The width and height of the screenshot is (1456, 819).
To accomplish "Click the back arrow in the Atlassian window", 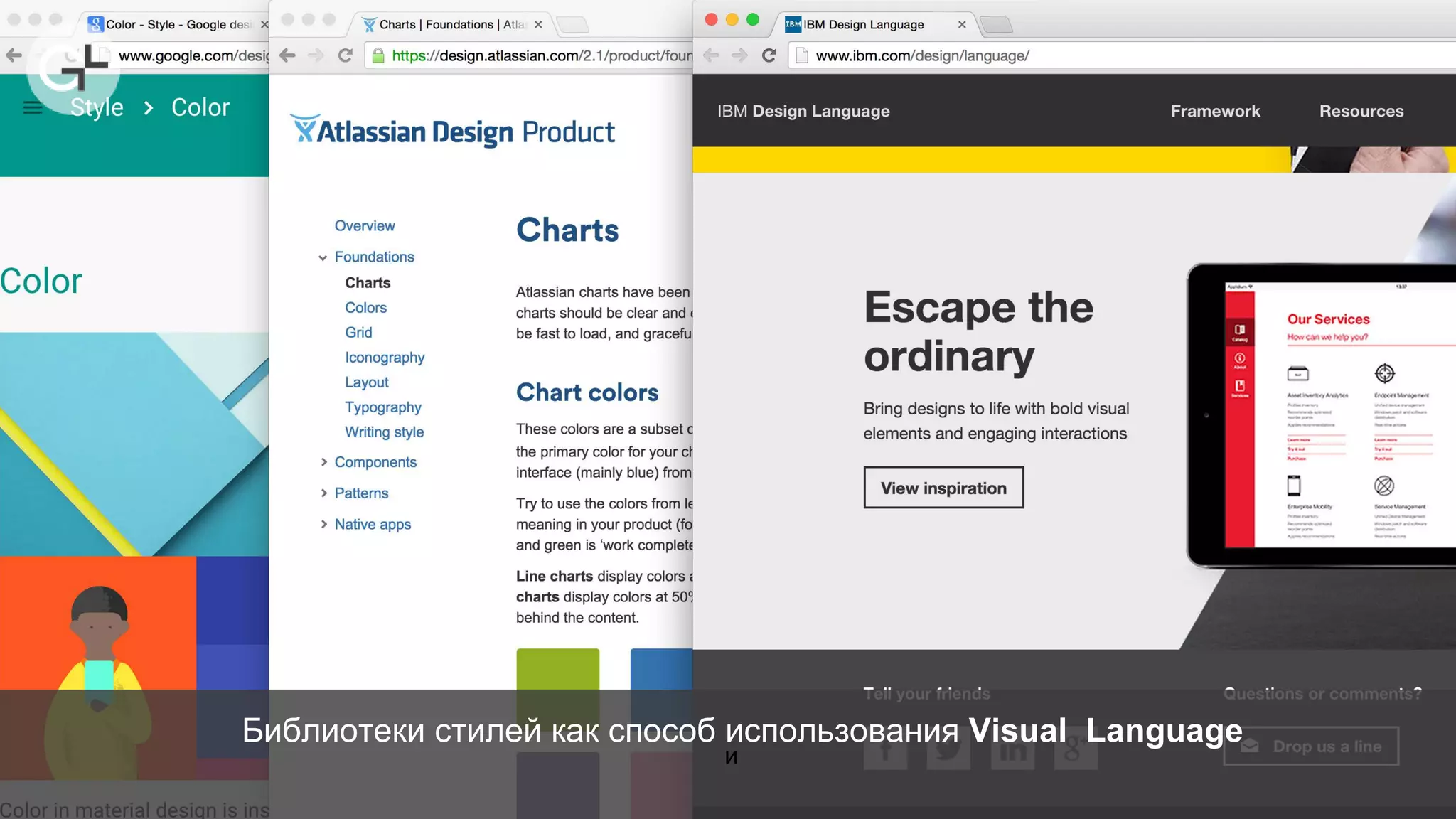I will click(x=287, y=55).
